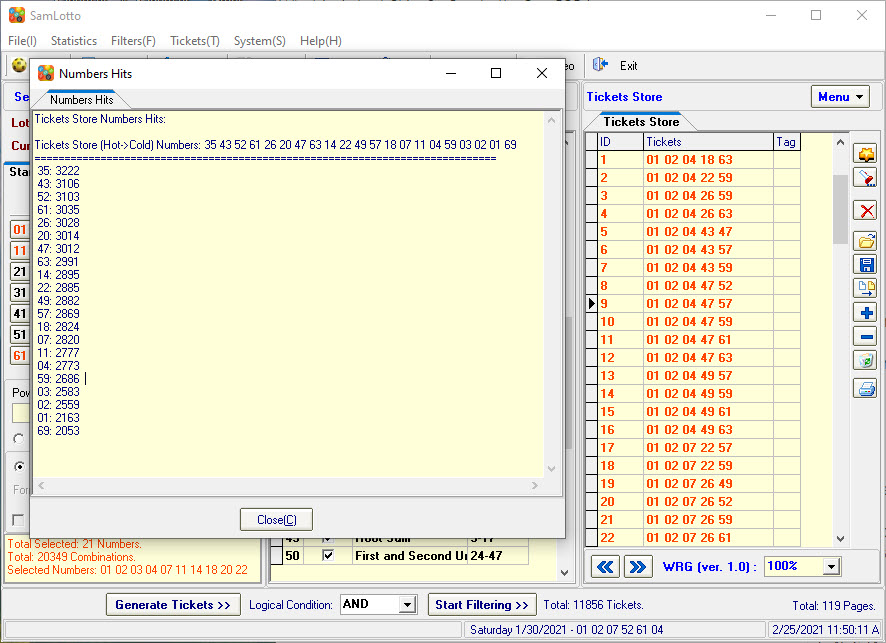Screen dimensions: 886x643
Task: Click status bar draw 'Saturday 1/30/2021 - 01 02 07 52 61 04'
Action: pyautogui.click(x=566, y=629)
